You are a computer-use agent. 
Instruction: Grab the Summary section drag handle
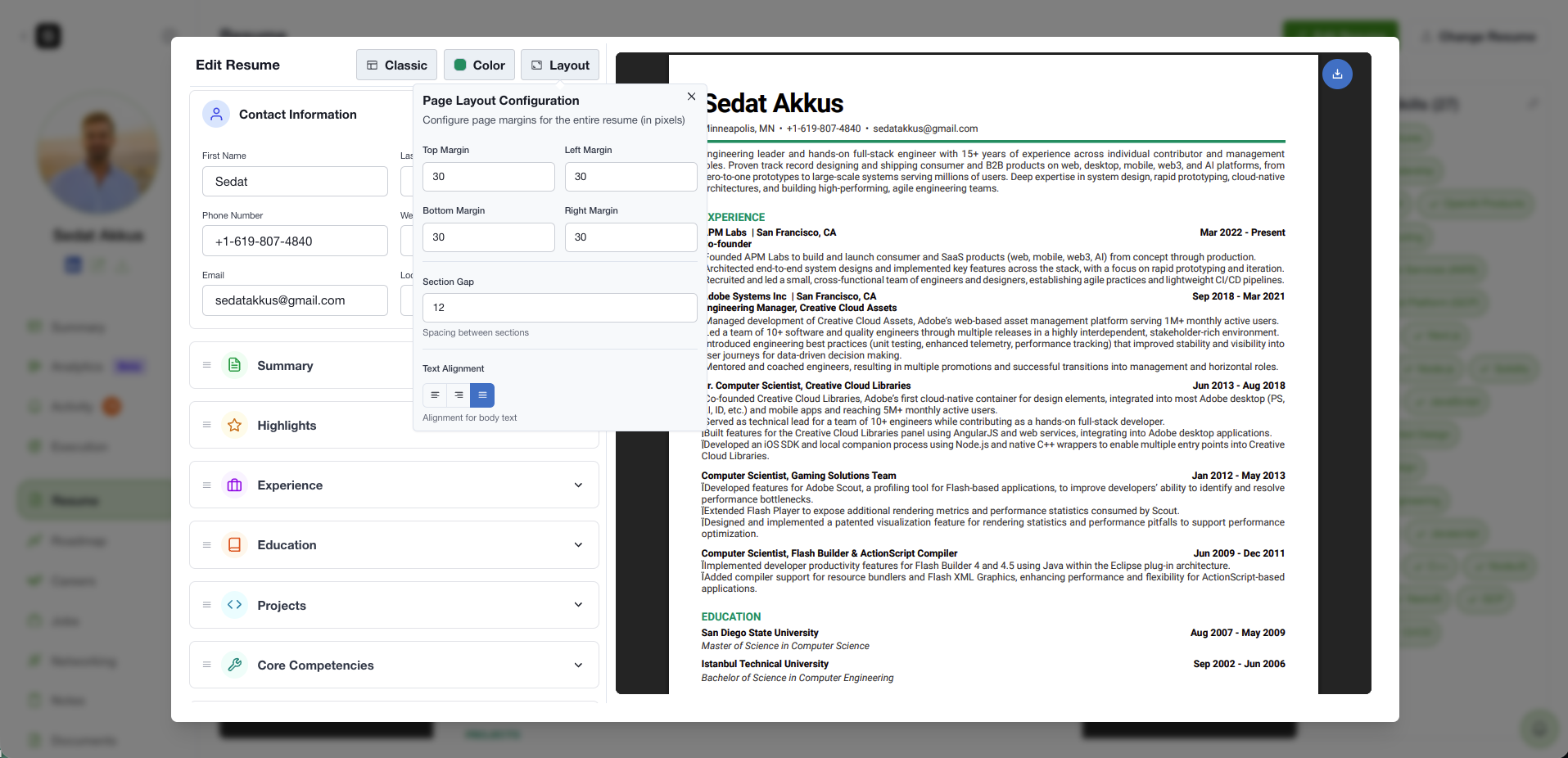pos(207,365)
